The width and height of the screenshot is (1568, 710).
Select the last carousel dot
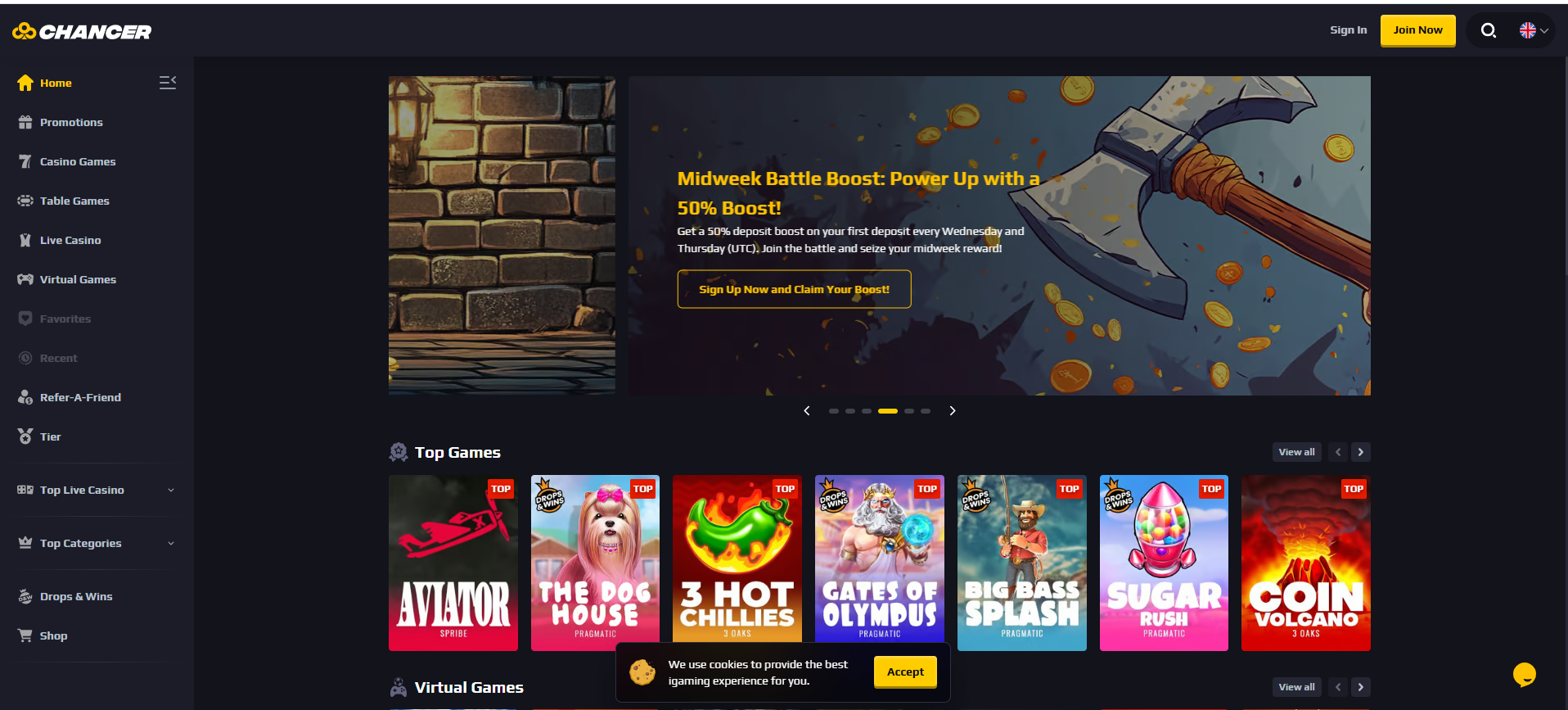(x=926, y=411)
